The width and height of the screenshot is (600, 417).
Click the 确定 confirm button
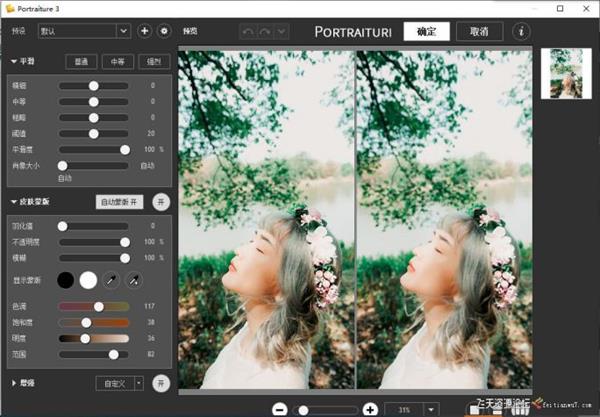(x=426, y=31)
